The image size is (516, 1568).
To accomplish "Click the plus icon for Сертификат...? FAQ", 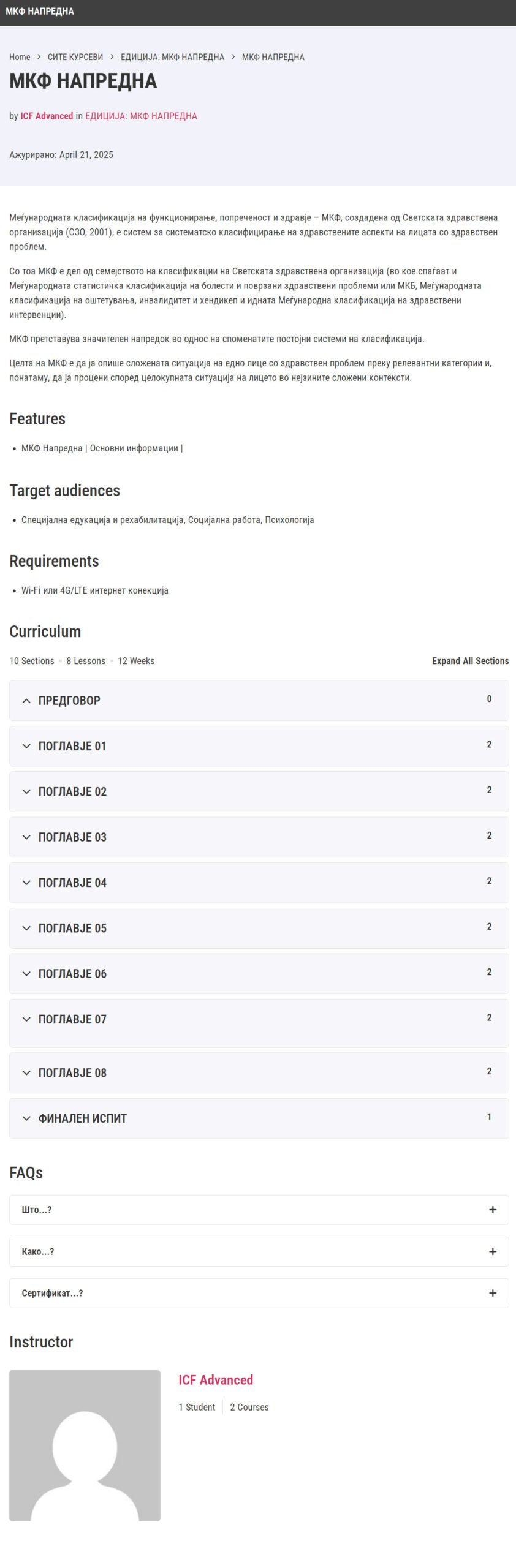I will (x=493, y=1293).
